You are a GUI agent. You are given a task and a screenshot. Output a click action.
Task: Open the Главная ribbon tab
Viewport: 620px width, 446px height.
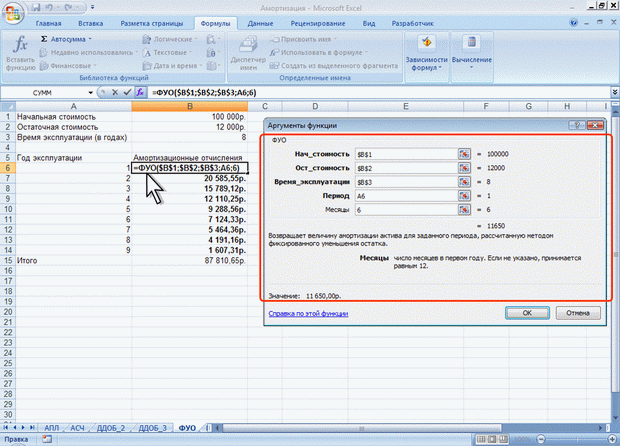[x=48, y=23]
